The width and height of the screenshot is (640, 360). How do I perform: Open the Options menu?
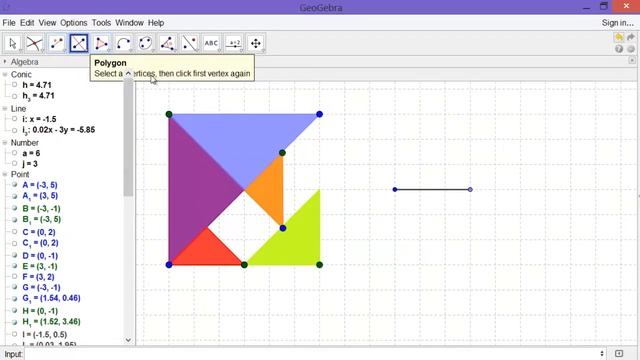[x=74, y=23]
